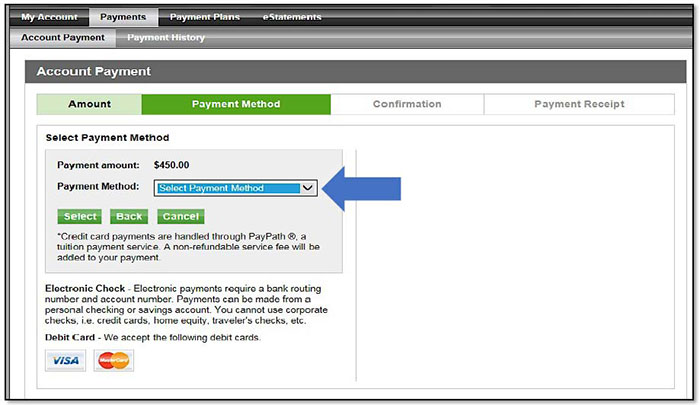Open the Select Payment Method dropdown
Viewport: 700px width, 405px height.
click(x=236, y=188)
